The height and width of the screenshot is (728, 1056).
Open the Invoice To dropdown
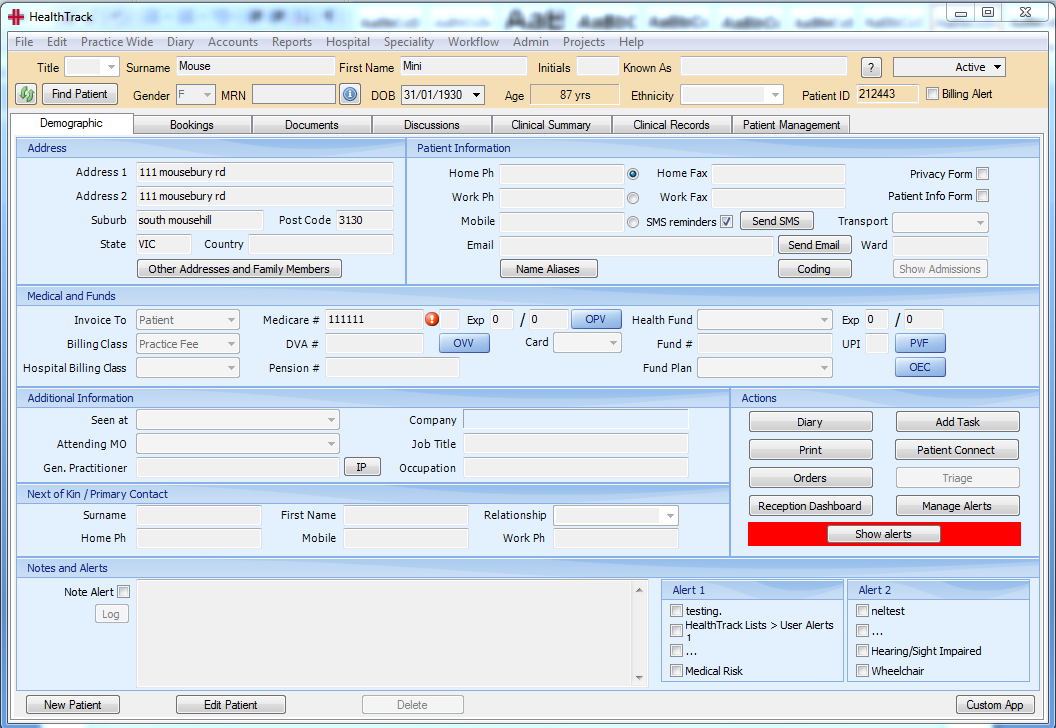pyautogui.click(x=231, y=320)
